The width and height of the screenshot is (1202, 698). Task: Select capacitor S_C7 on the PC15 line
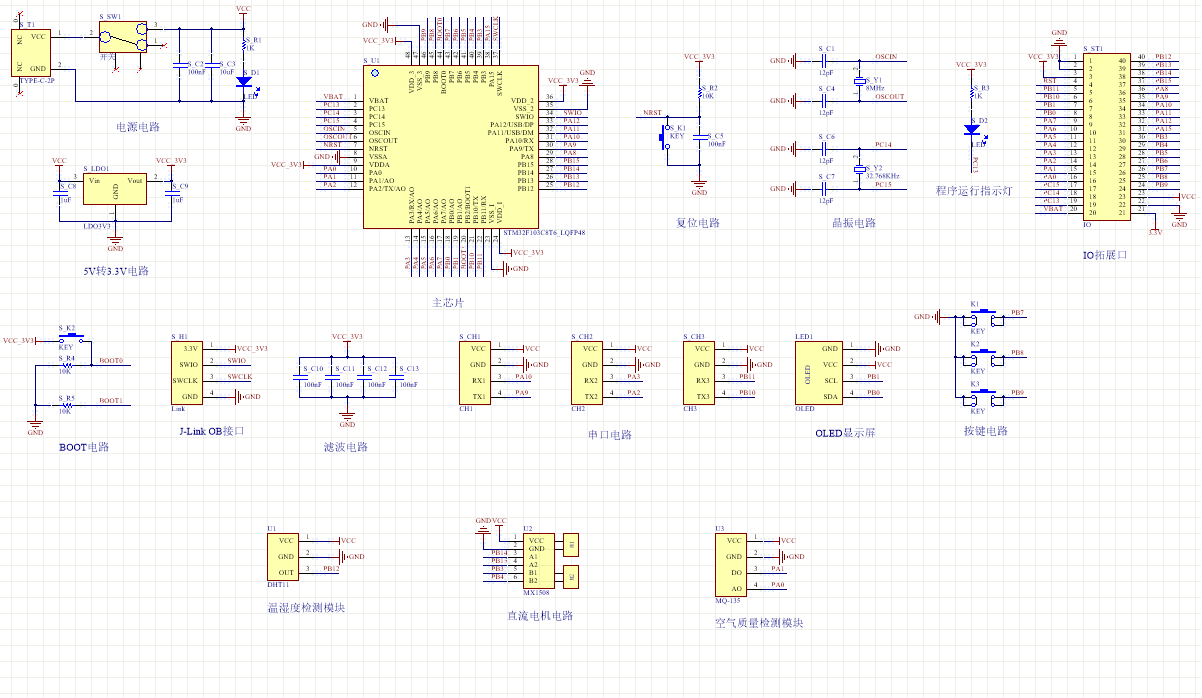coord(826,189)
